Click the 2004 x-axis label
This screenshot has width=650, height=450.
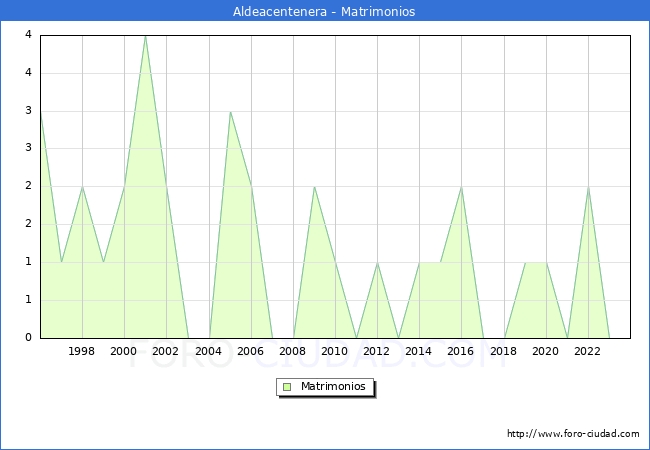pos(209,351)
